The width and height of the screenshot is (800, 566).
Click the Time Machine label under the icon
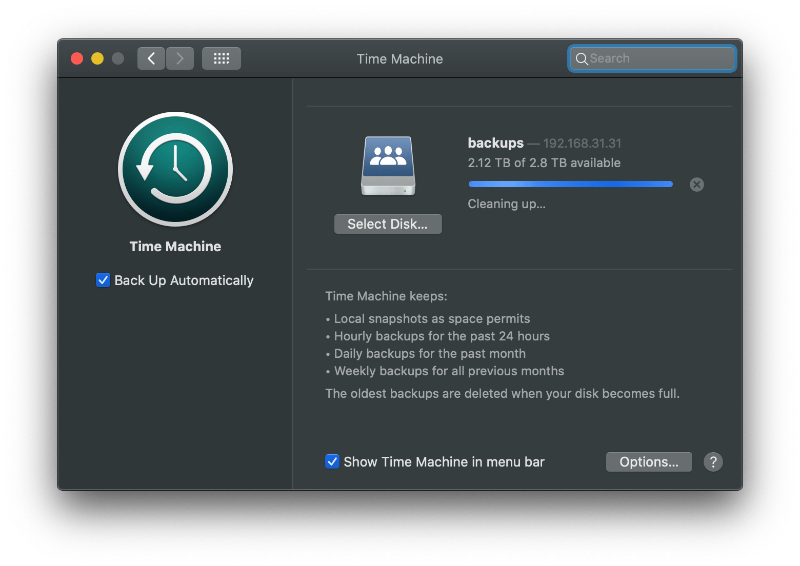tap(175, 247)
